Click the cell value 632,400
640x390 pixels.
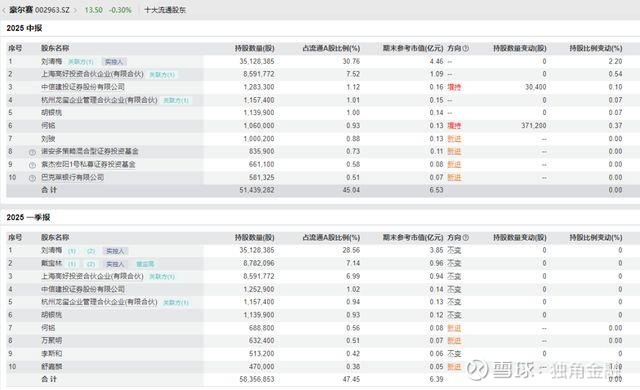tap(262, 341)
